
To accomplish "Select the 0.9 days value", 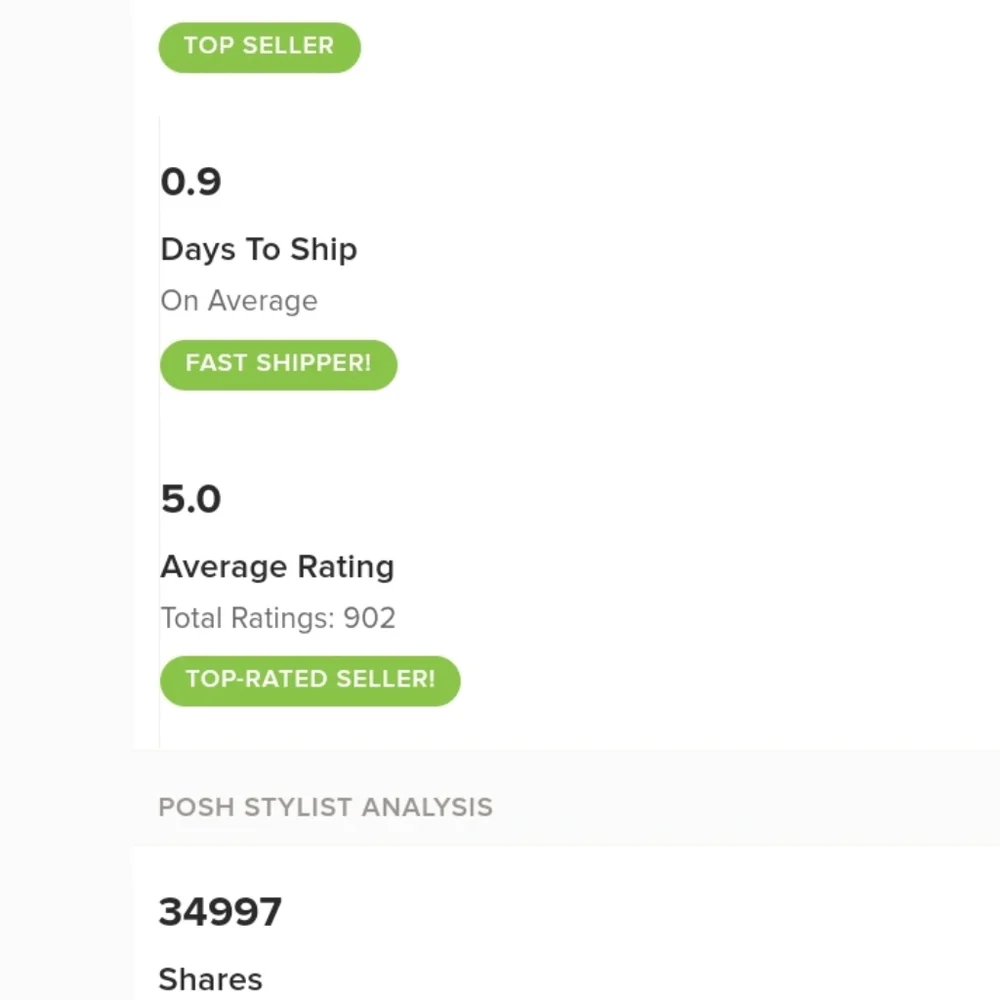I will coord(191,182).
